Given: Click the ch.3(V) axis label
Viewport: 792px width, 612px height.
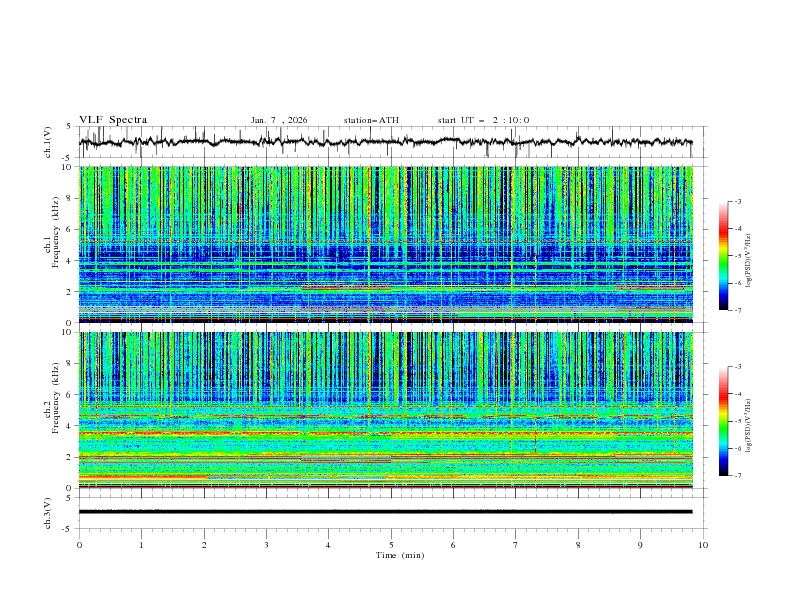Looking at the screenshot, I should pos(49,511).
